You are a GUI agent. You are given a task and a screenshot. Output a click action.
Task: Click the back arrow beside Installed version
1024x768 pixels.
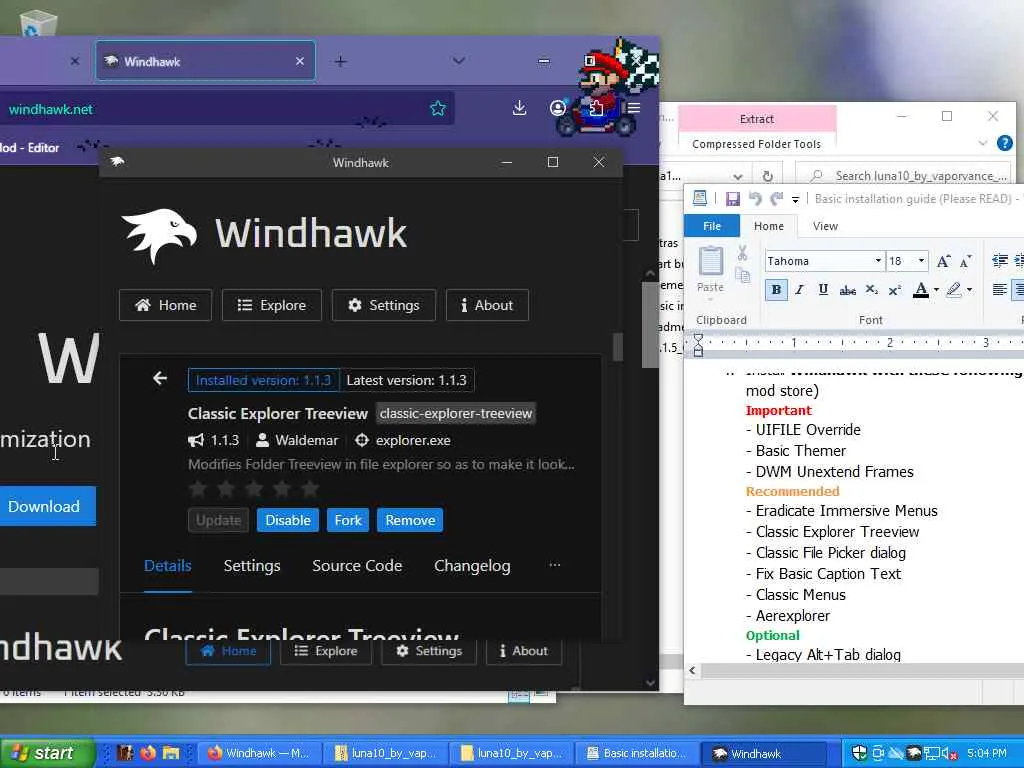pos(160,378)
